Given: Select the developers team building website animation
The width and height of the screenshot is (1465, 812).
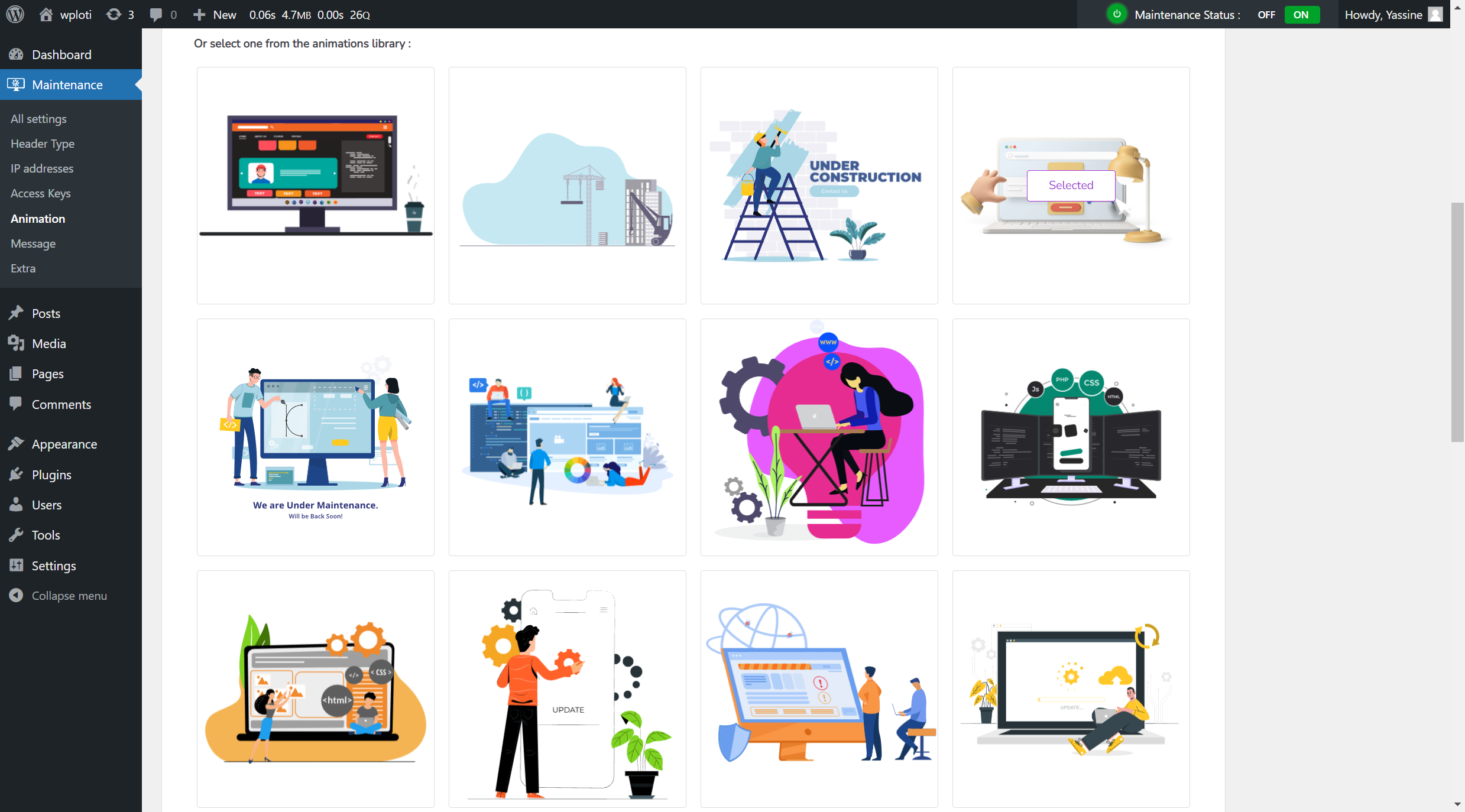Looking at the screenshot, I should point(568,437).
